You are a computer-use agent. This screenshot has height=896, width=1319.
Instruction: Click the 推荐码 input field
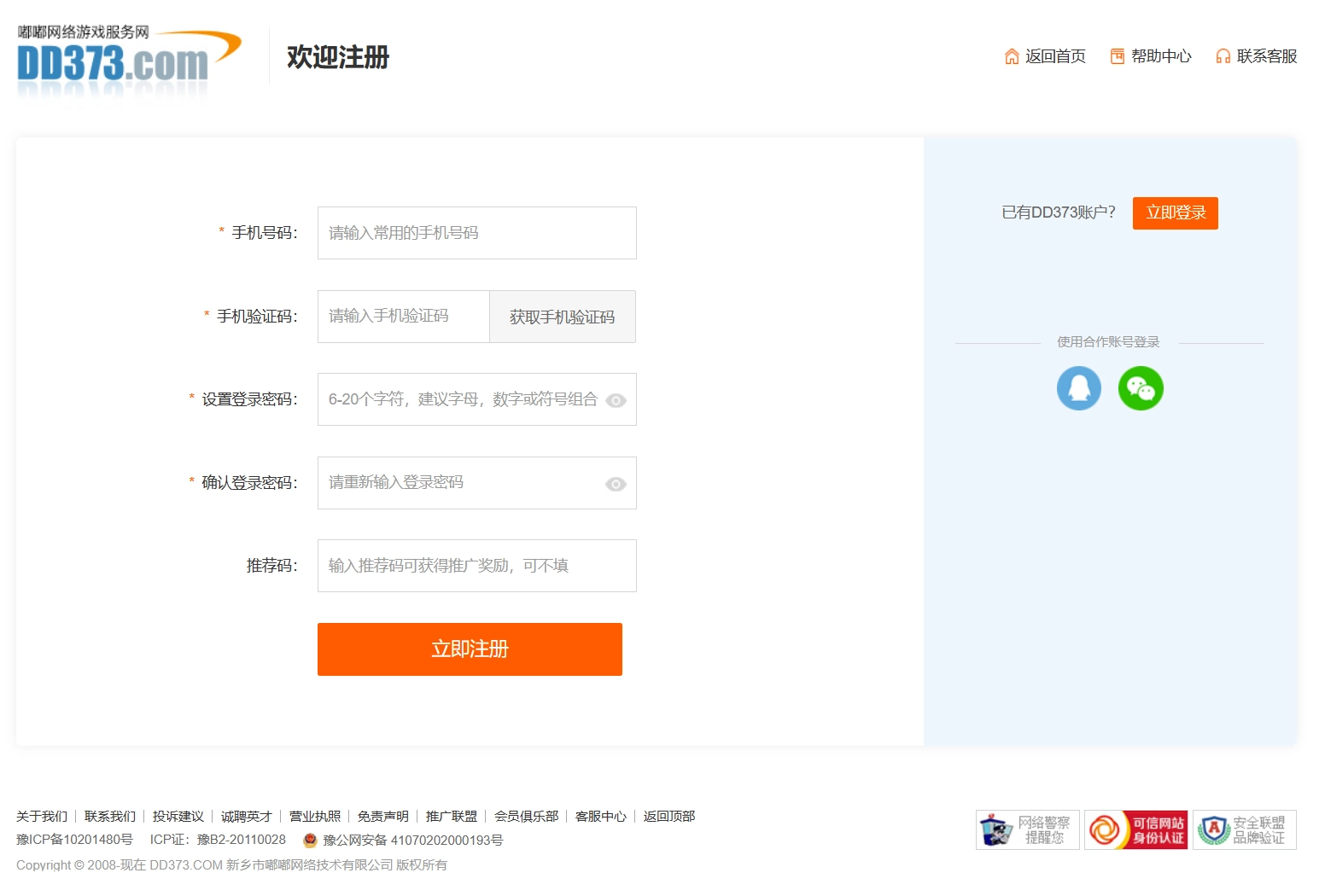pos(476,566)
